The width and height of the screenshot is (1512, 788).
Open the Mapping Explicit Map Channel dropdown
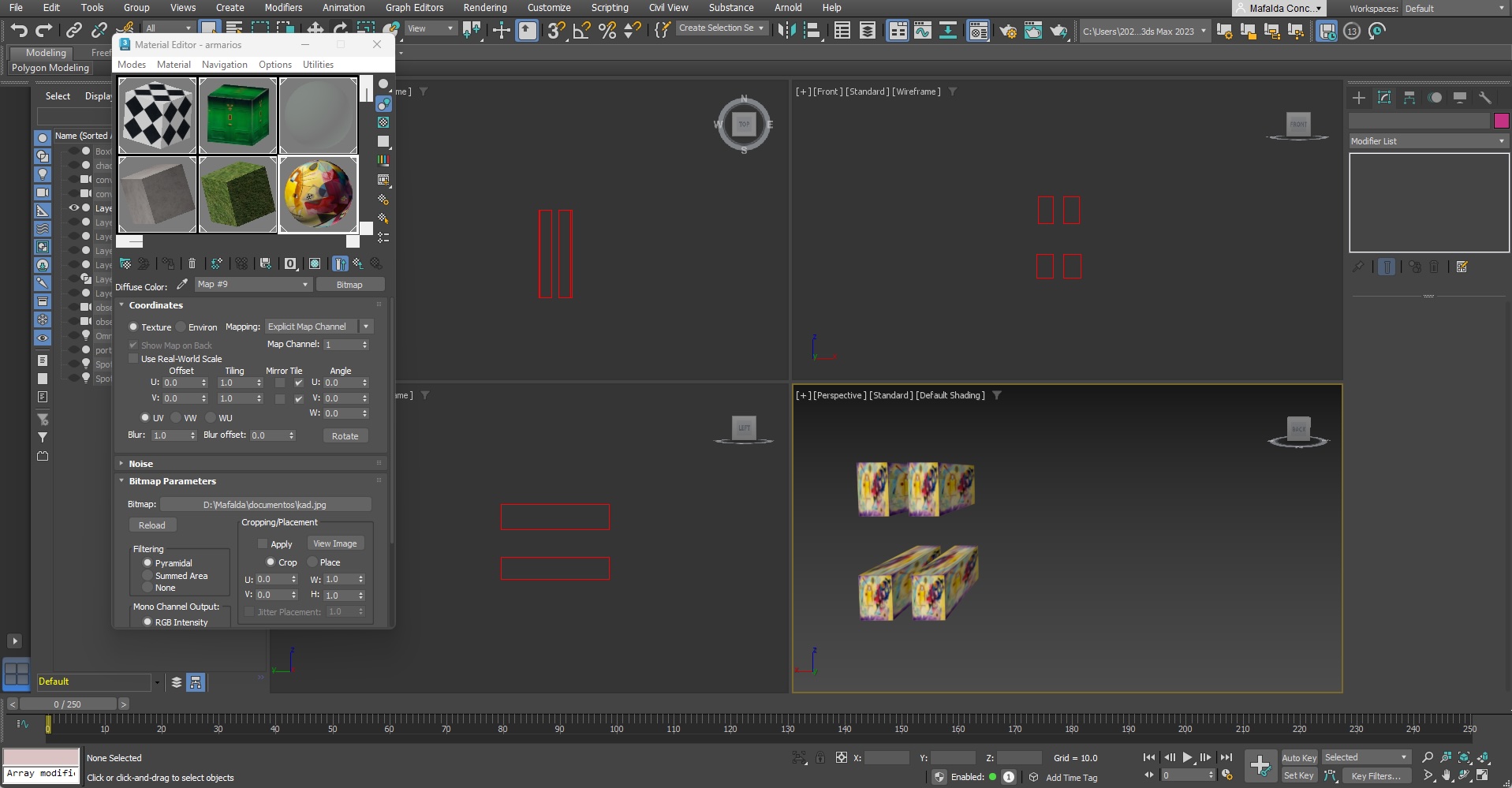(319, 327)
